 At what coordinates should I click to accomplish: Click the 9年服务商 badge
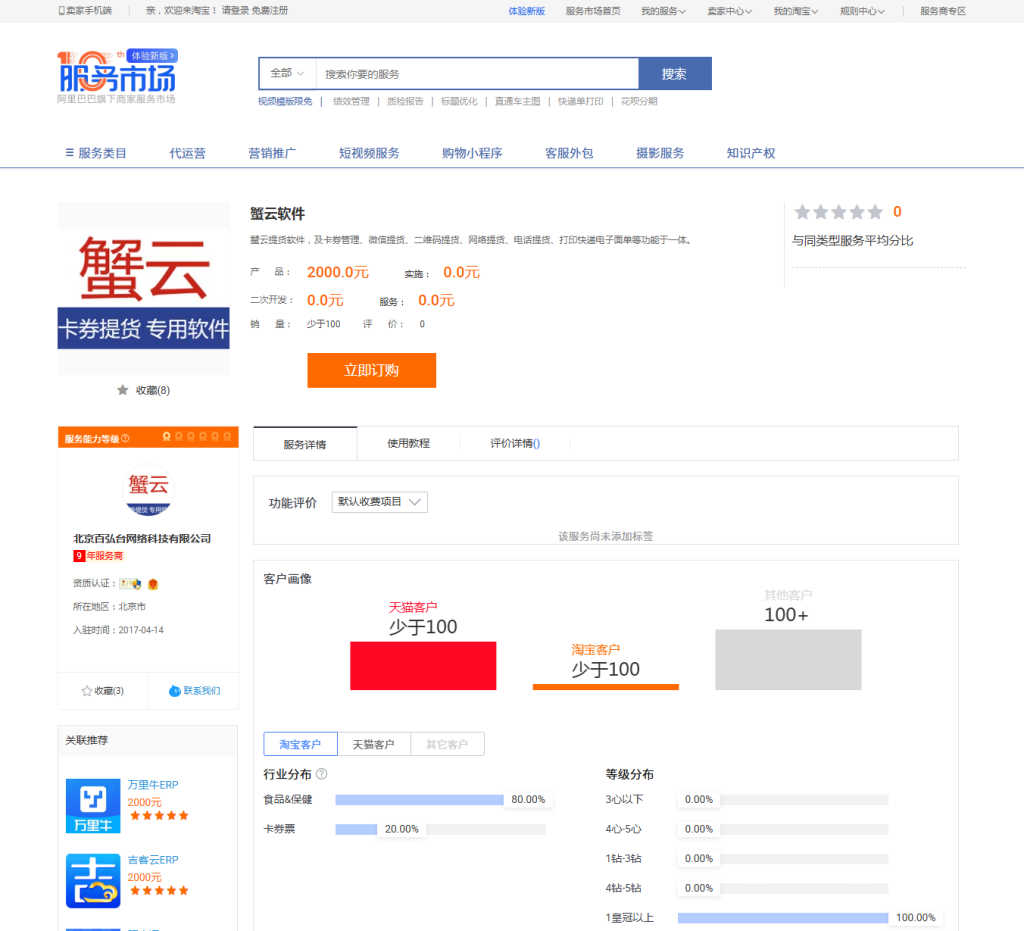pos(98,556)
